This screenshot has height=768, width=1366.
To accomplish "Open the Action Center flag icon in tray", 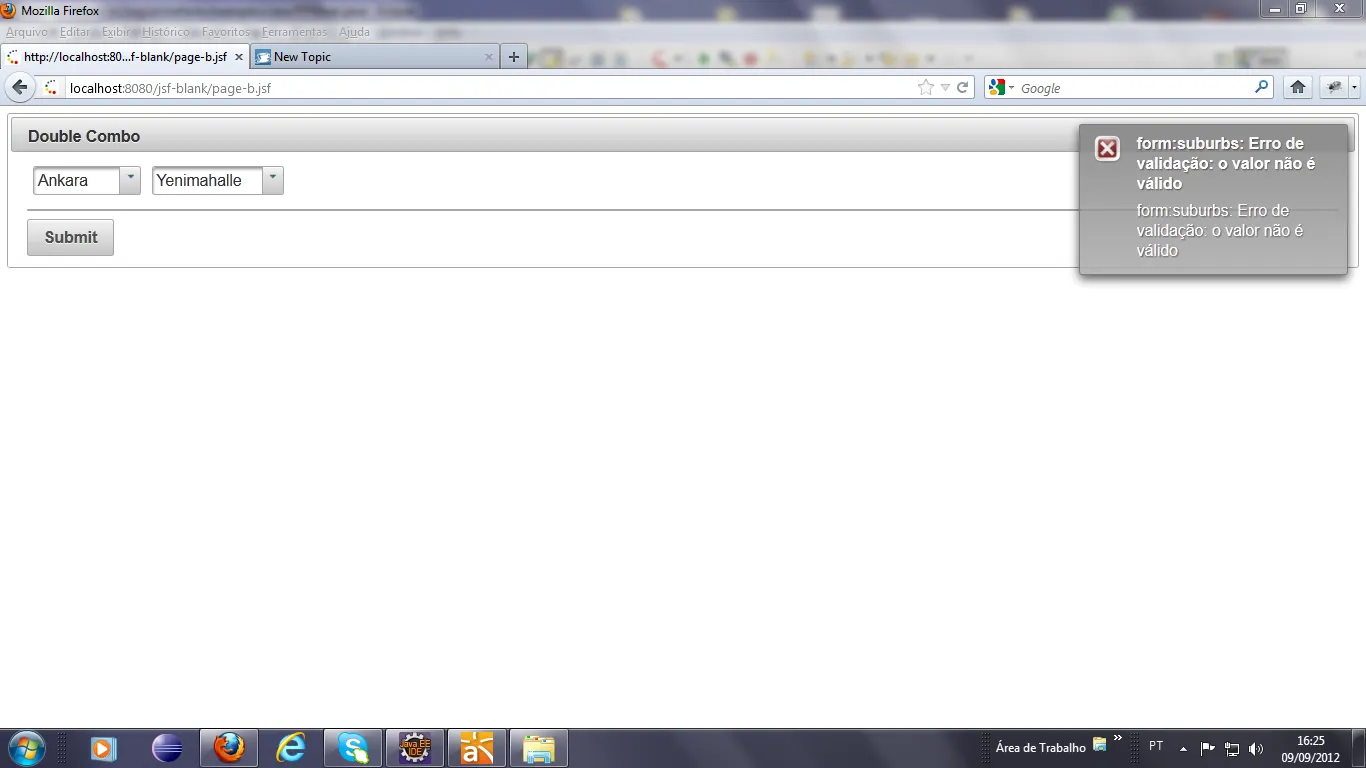I will click(x=1207, y=748).
